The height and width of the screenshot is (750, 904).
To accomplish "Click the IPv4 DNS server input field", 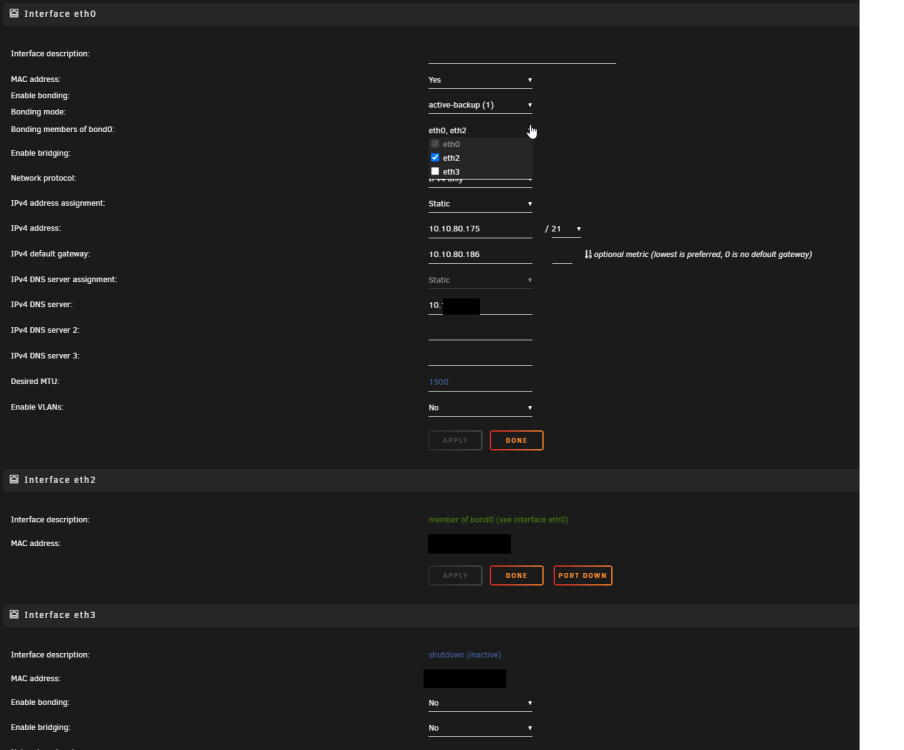I will coord(480,306).
